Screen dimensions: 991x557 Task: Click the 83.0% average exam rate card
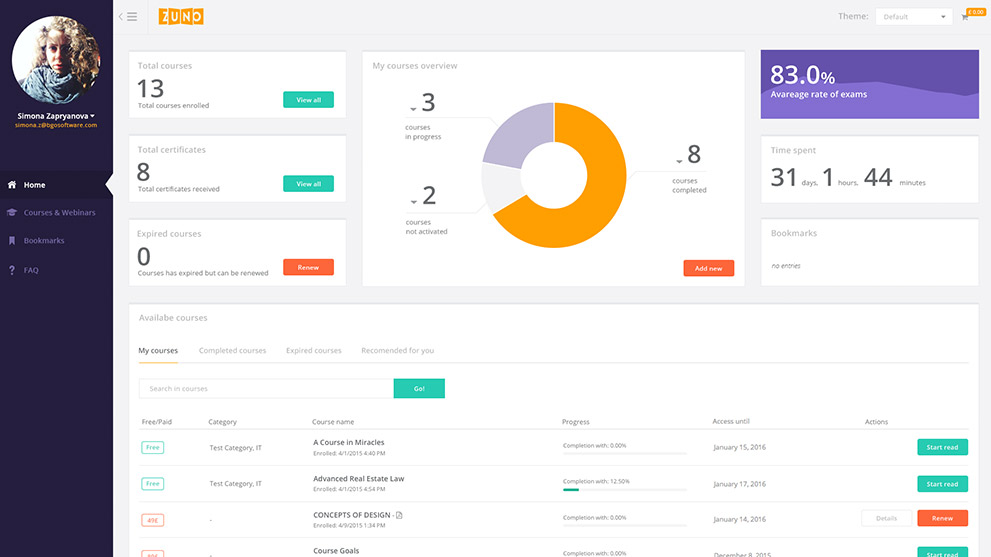[x=870, y=84]
